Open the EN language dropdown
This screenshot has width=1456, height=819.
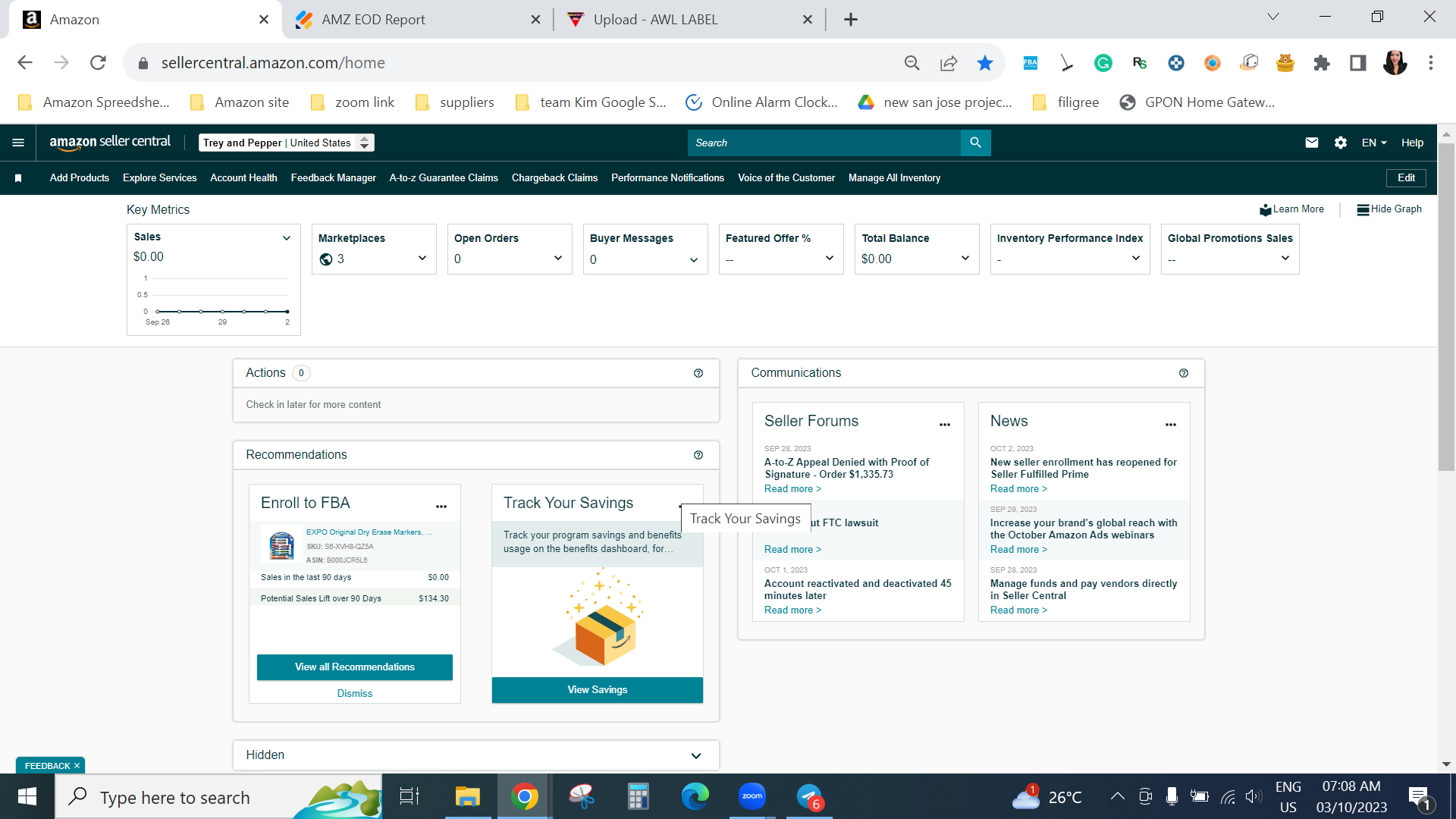pos(1374,143)
